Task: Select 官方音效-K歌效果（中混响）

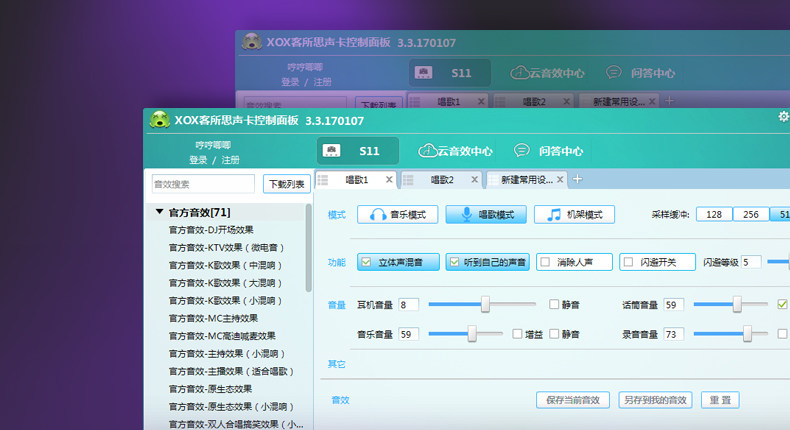Action: pos(225,265)
